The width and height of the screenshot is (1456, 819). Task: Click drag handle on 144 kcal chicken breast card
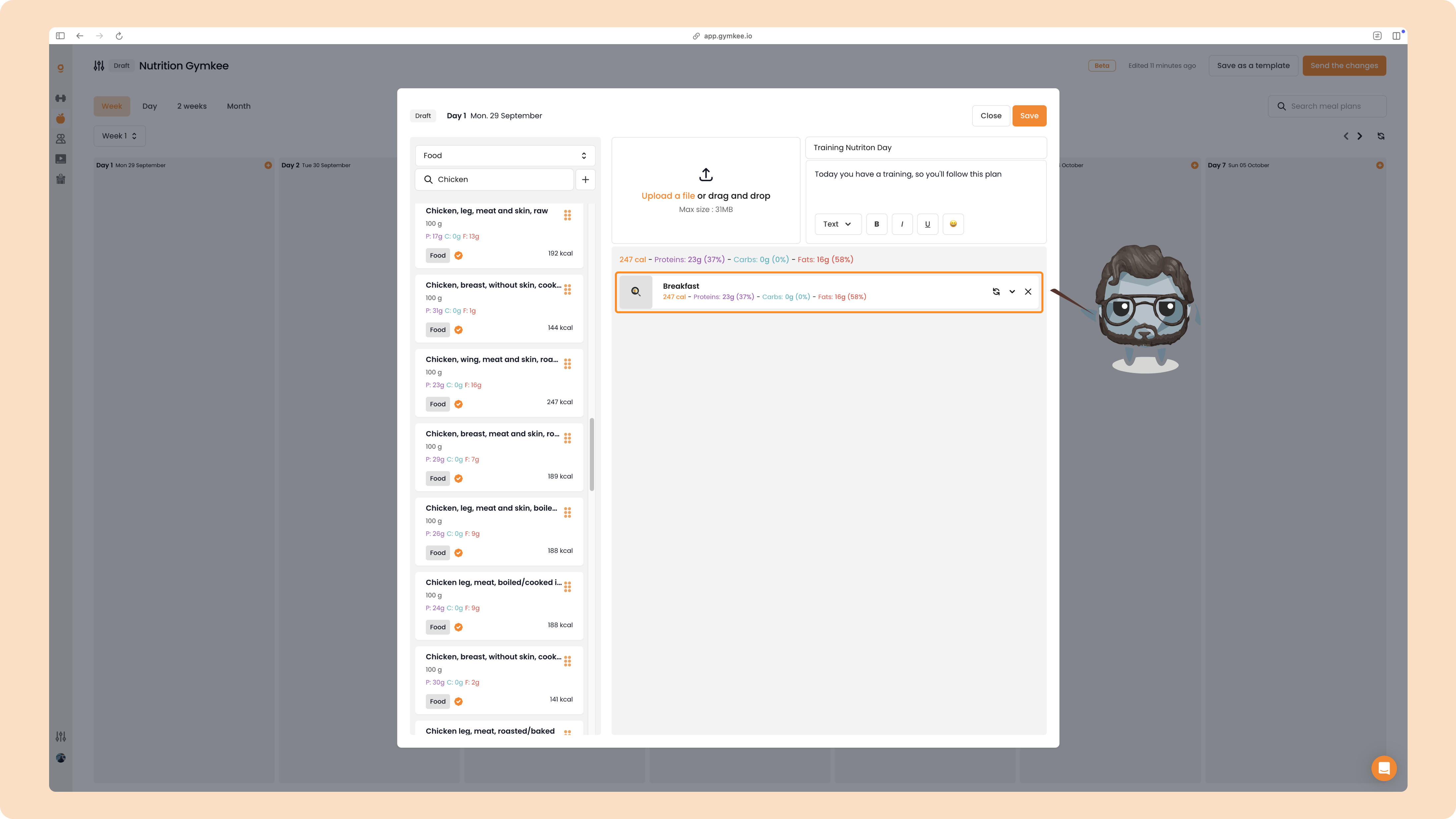click(x=567, y=289)
